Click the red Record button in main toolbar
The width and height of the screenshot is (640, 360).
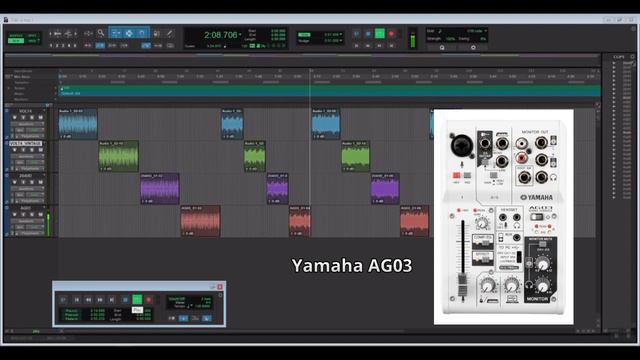(391, 34)
